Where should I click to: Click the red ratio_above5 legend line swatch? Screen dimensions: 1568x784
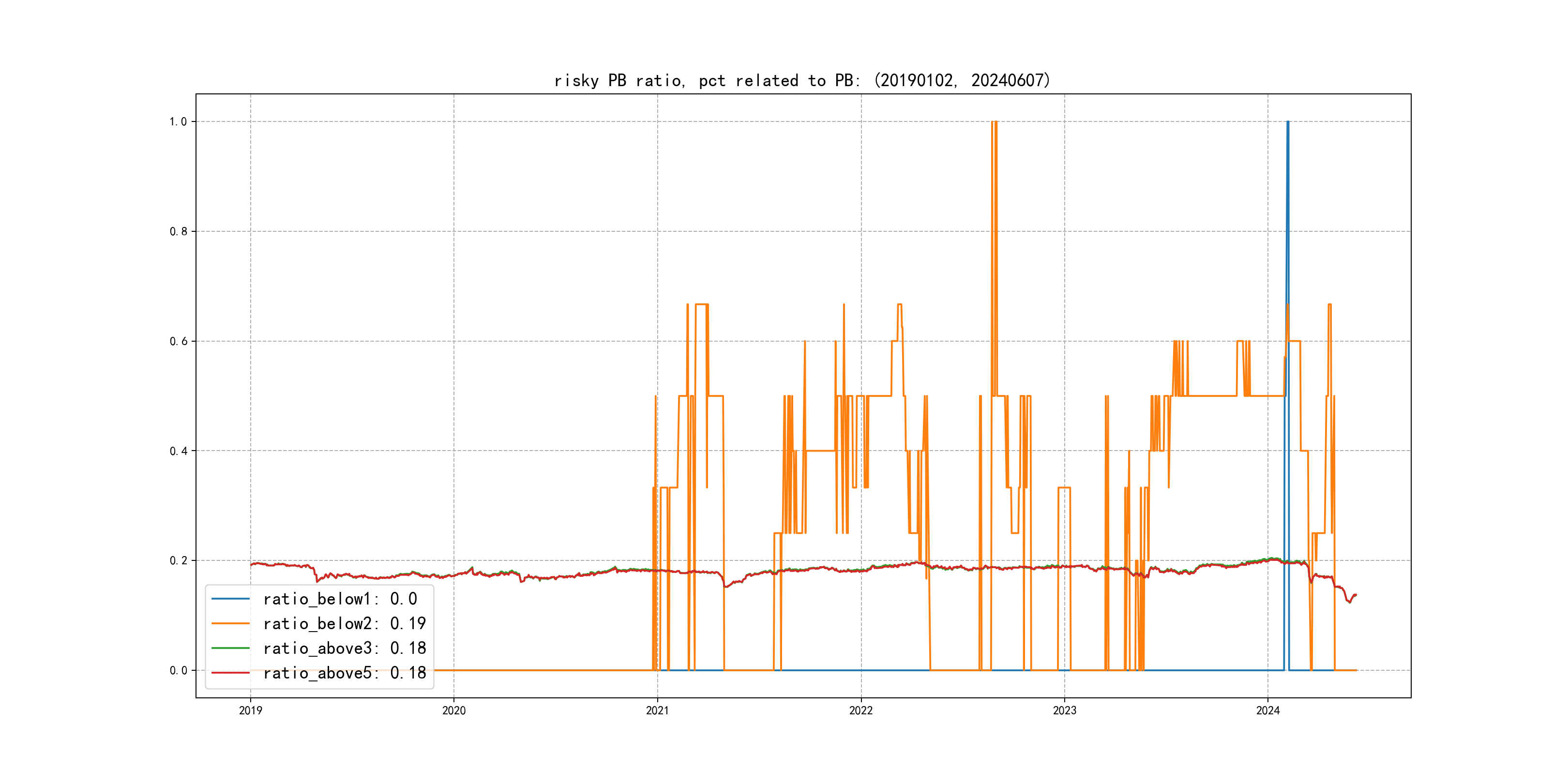coord(230,673)
